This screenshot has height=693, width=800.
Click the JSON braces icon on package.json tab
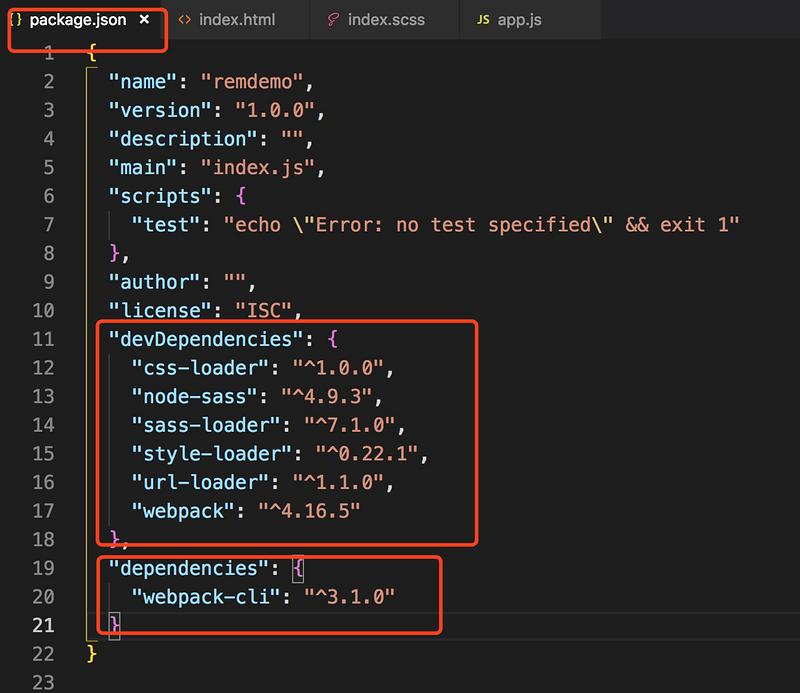pyautogui.click(x=16, y=19)
